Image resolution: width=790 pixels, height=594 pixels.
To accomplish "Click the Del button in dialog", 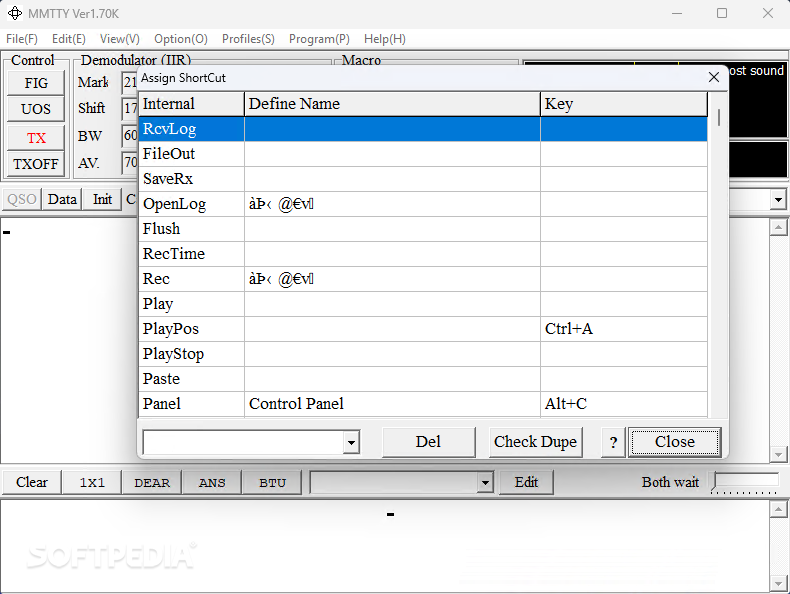I will click(x=428, y=442).
